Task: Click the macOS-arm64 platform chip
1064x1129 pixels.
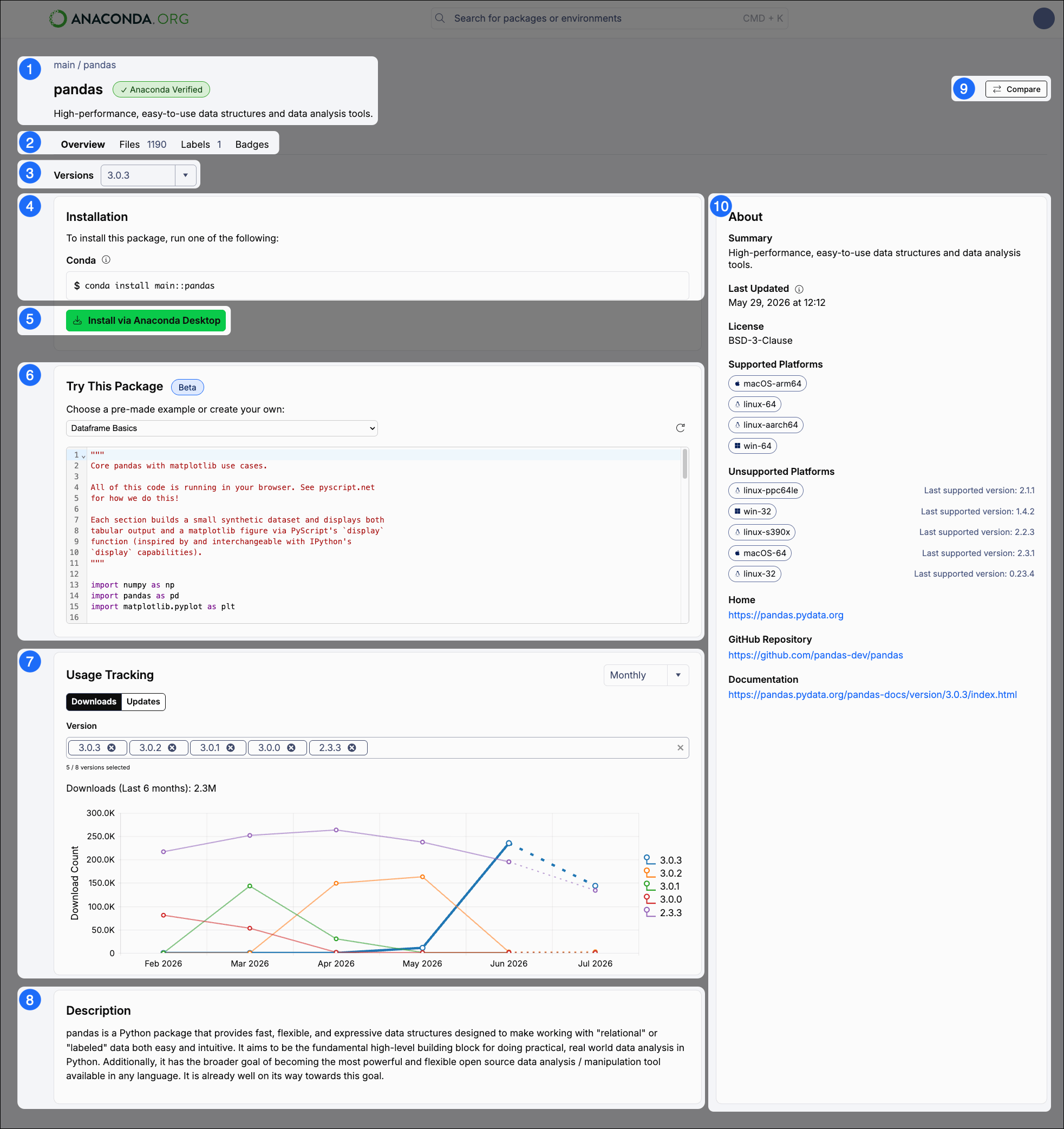Action: pyautogui.click(x=767, y=384)
